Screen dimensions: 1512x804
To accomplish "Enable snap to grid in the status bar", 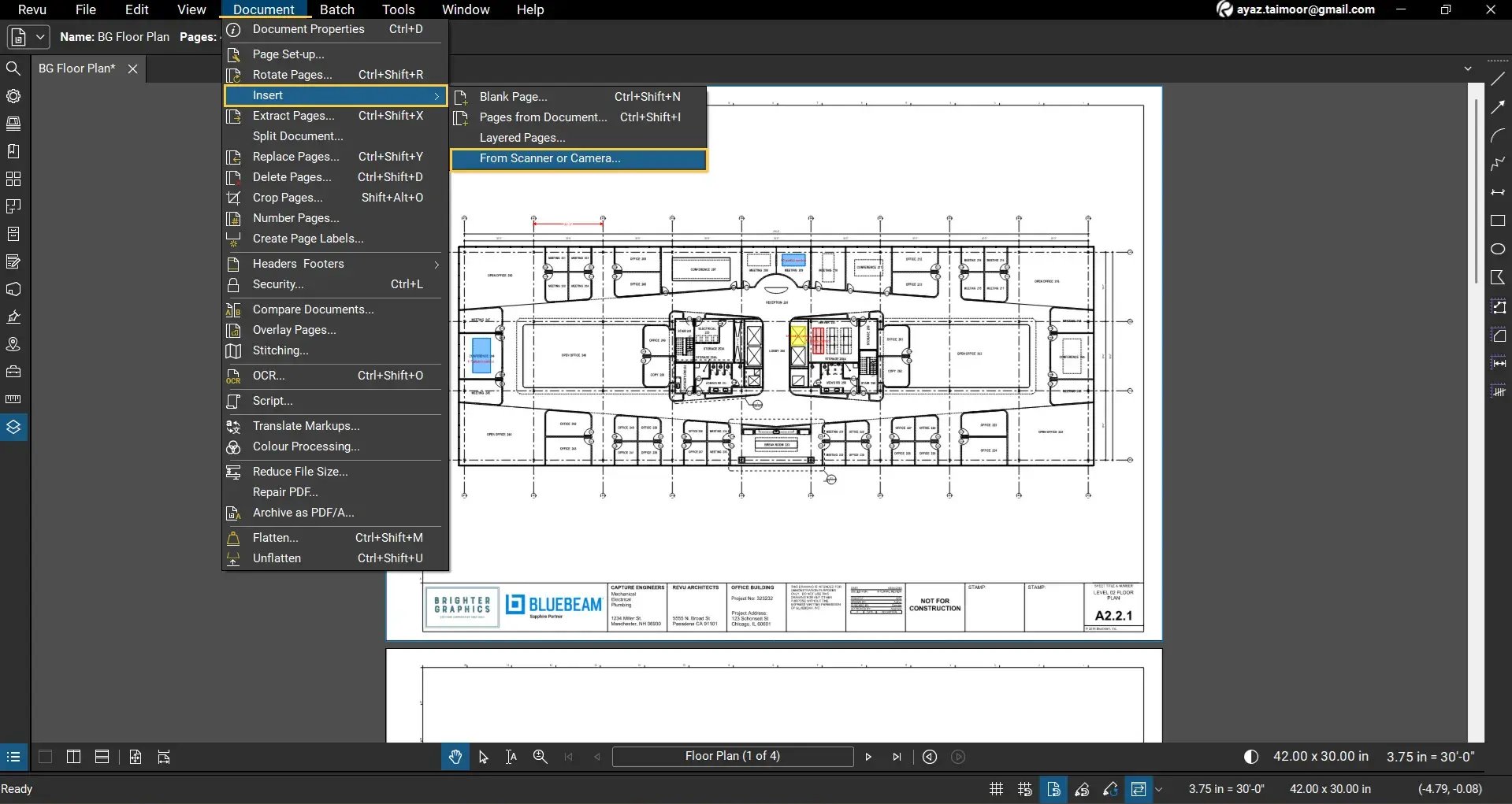I will coord(1024,789).
